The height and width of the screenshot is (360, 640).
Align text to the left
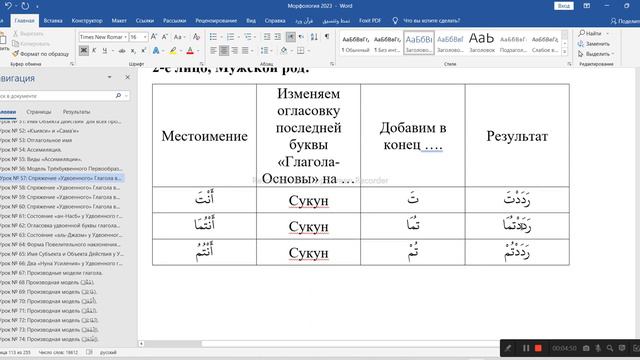pos(213,51)
